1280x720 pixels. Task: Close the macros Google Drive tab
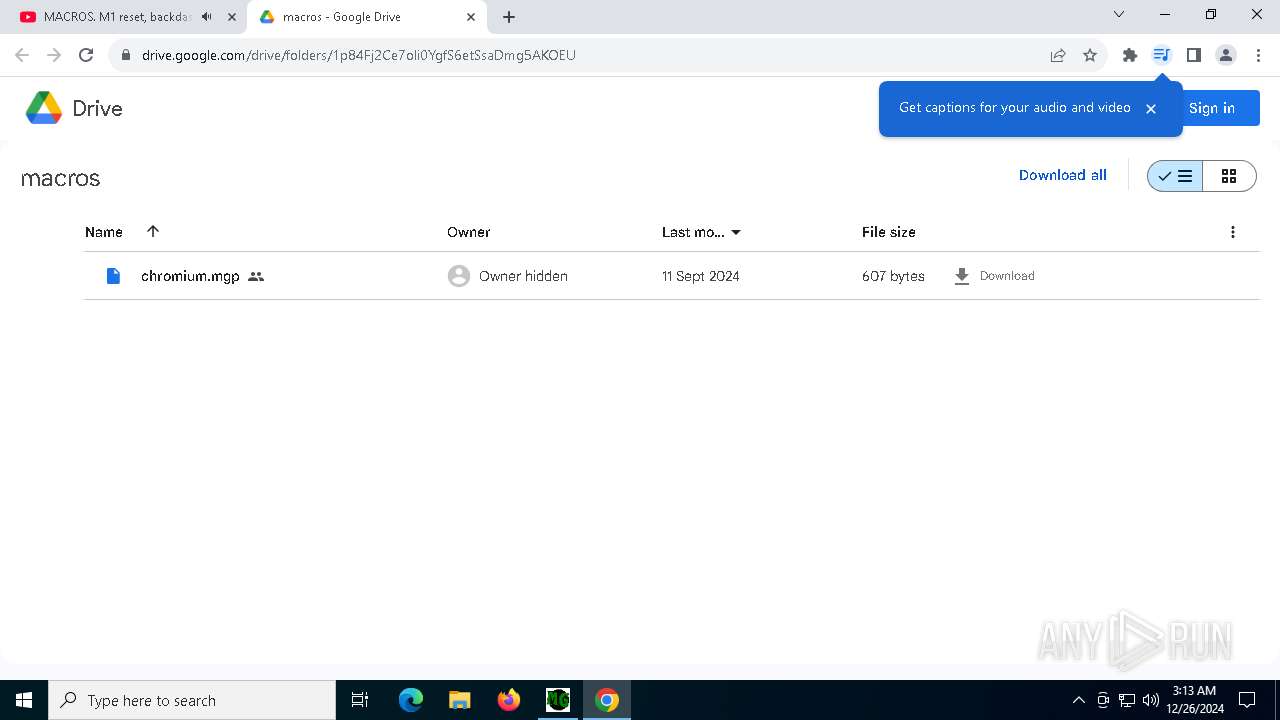tap(471, 17)
